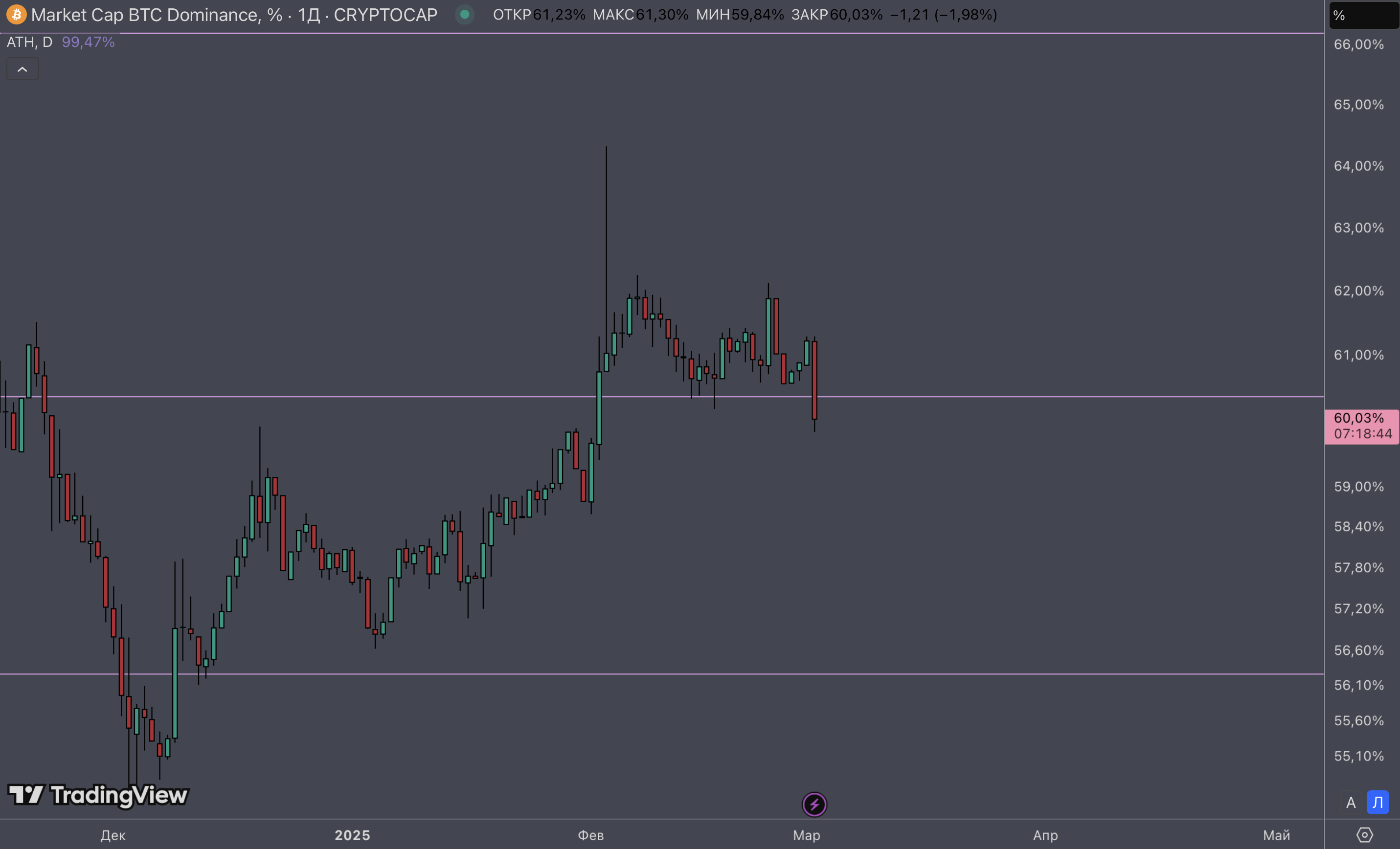Select the ATH, D indicator label

29,42
